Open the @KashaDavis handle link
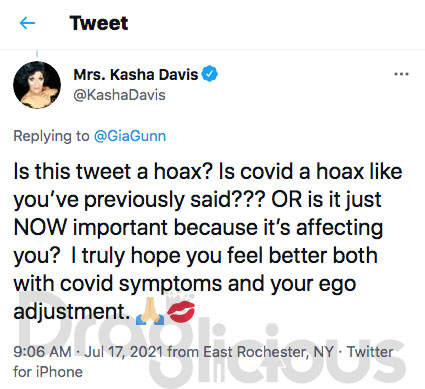The width and height of the screenshot is (425, 389). tap(119, 95)
